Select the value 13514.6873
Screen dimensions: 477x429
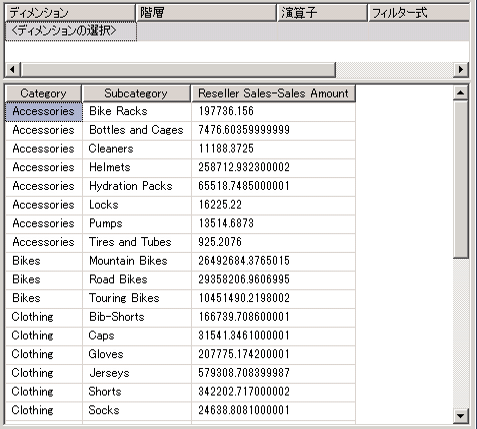click(274, 224)
